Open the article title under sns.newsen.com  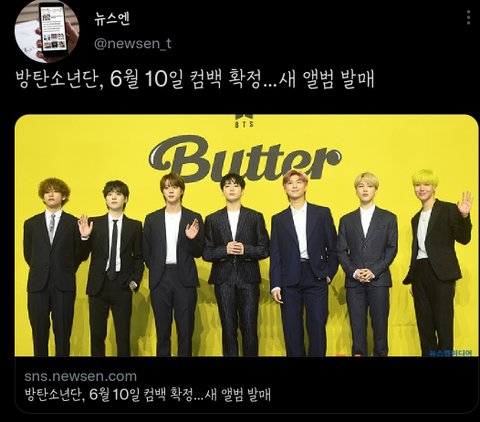[x=148, y=395]
